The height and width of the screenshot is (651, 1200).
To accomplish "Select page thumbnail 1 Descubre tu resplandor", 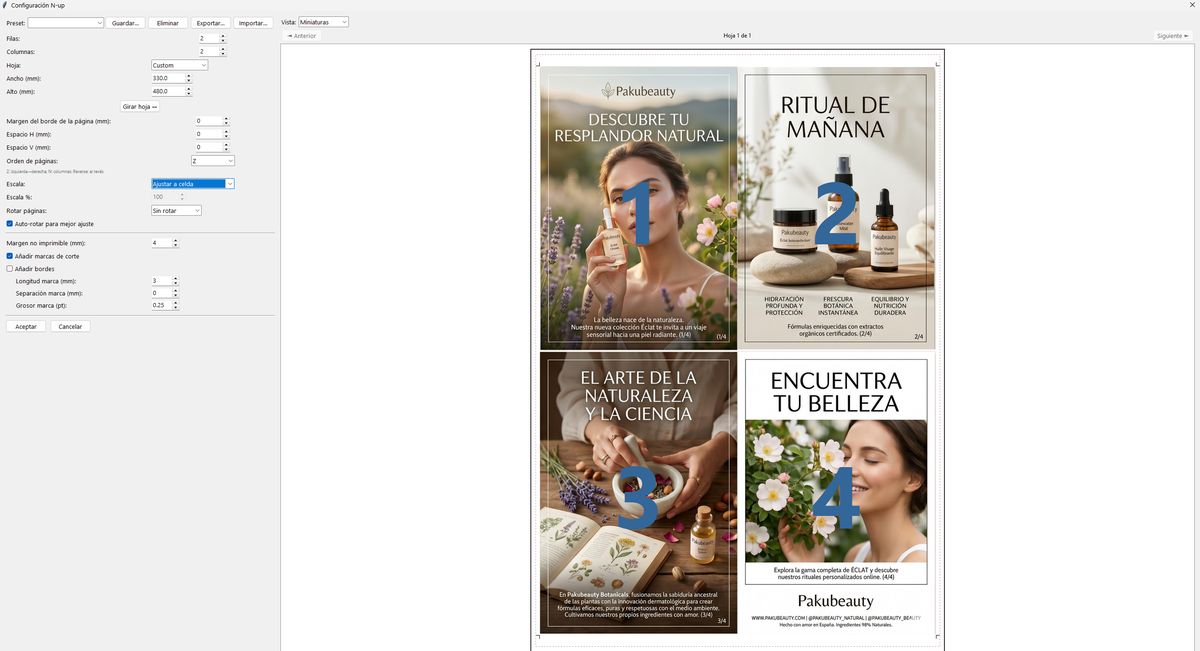I will click(638, 208).
